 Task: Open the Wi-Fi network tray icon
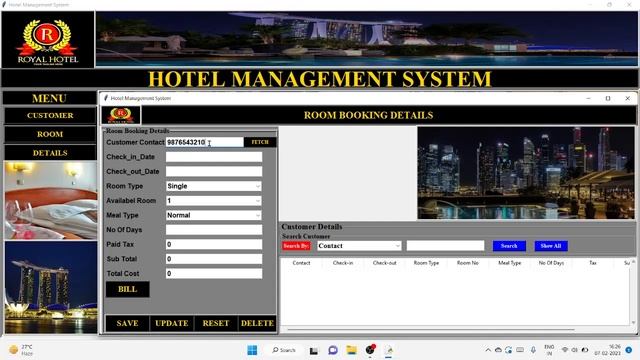565,350
